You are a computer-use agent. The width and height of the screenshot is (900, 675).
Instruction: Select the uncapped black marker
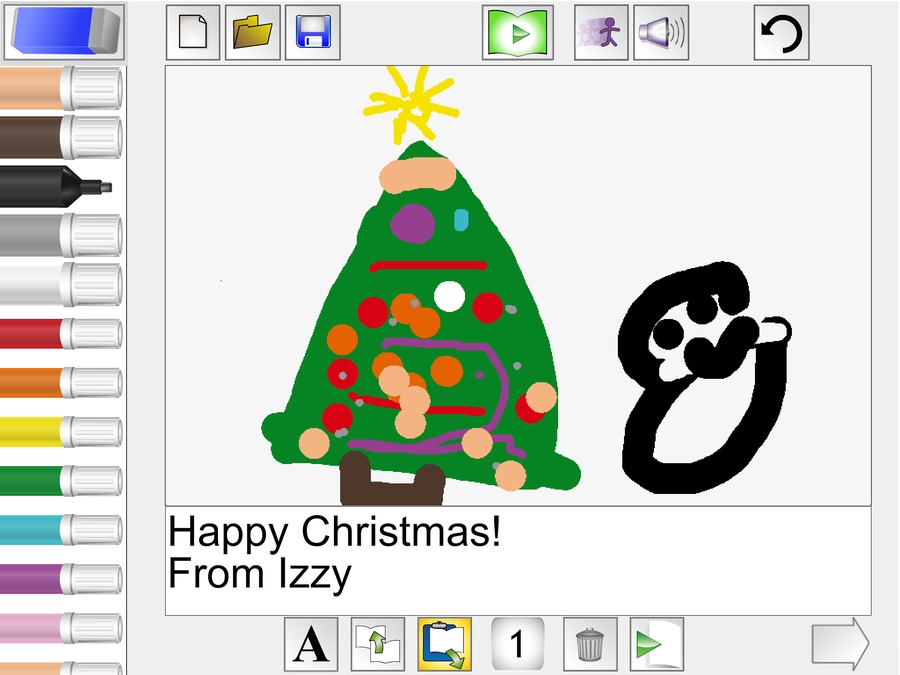56,187
